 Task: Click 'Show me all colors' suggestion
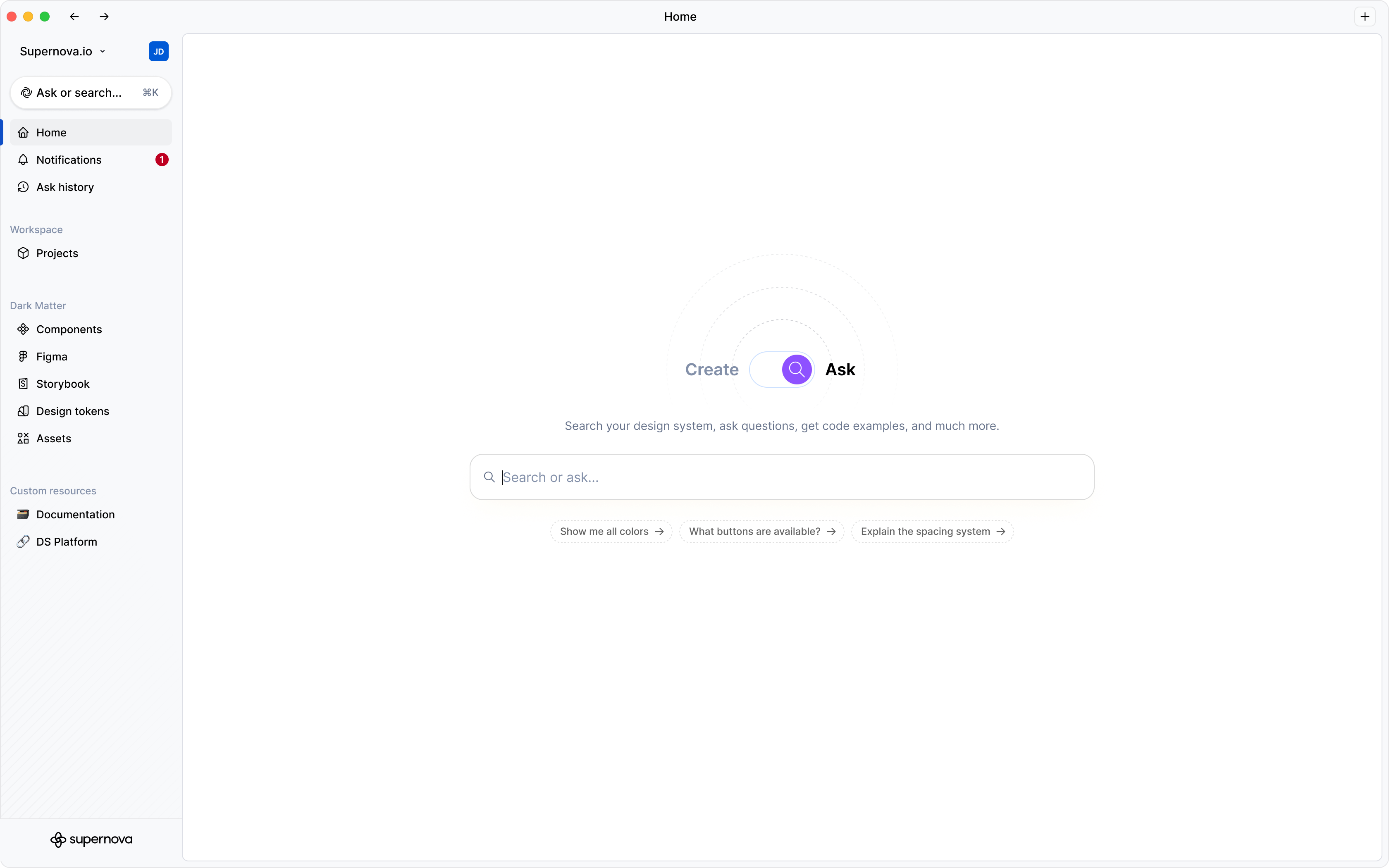[x=611, y=532]
